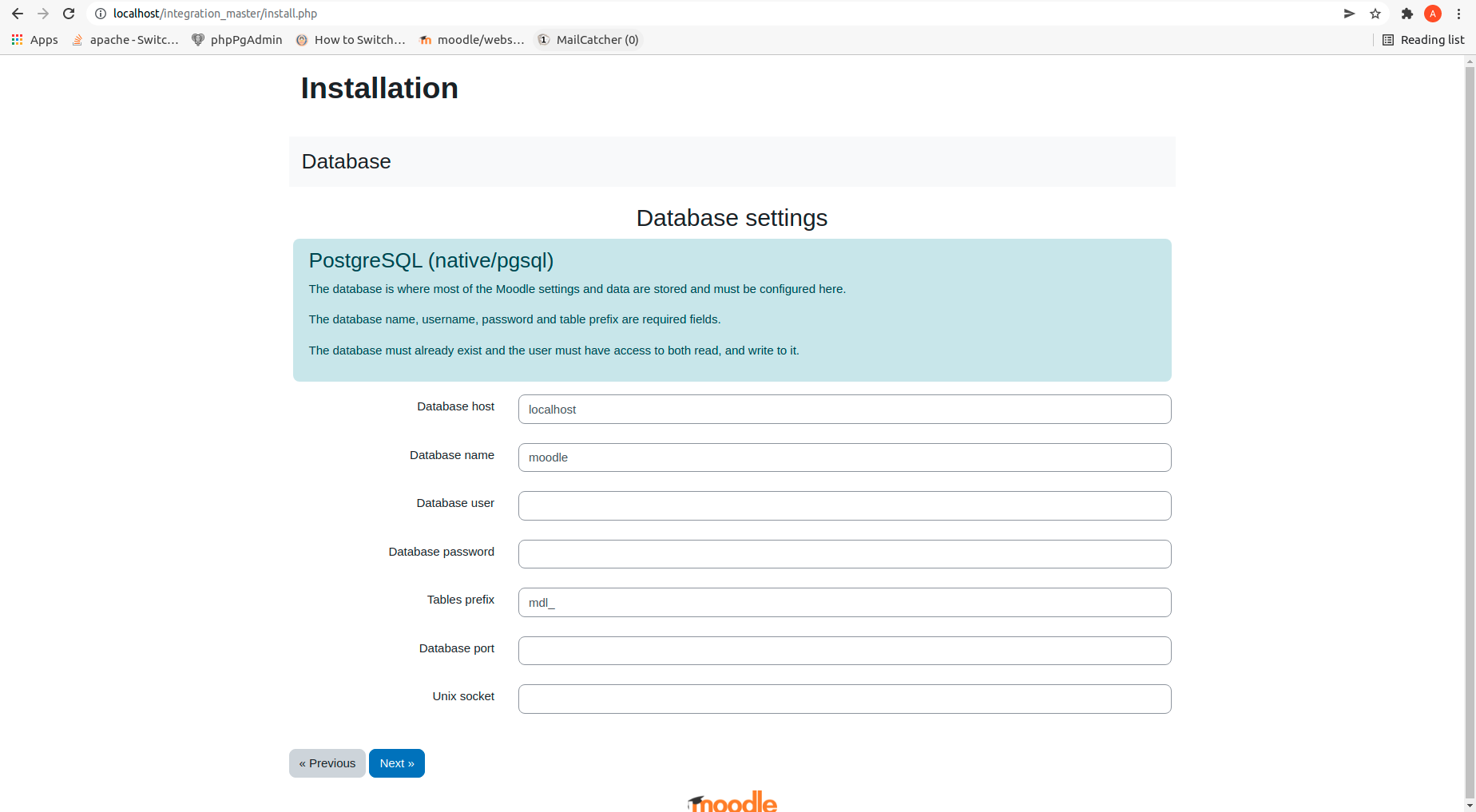Viewport: 1476px width, 812px height.
Task: Click the Database settings heading
Action: click(732, 218)
